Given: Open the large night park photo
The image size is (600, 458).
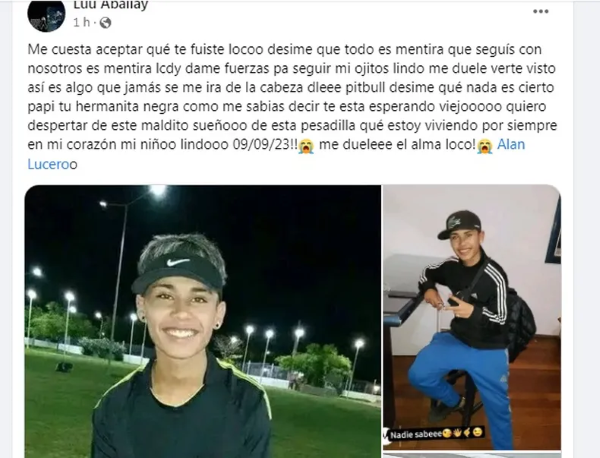Looking at the screenshot, I should point(203,321).
